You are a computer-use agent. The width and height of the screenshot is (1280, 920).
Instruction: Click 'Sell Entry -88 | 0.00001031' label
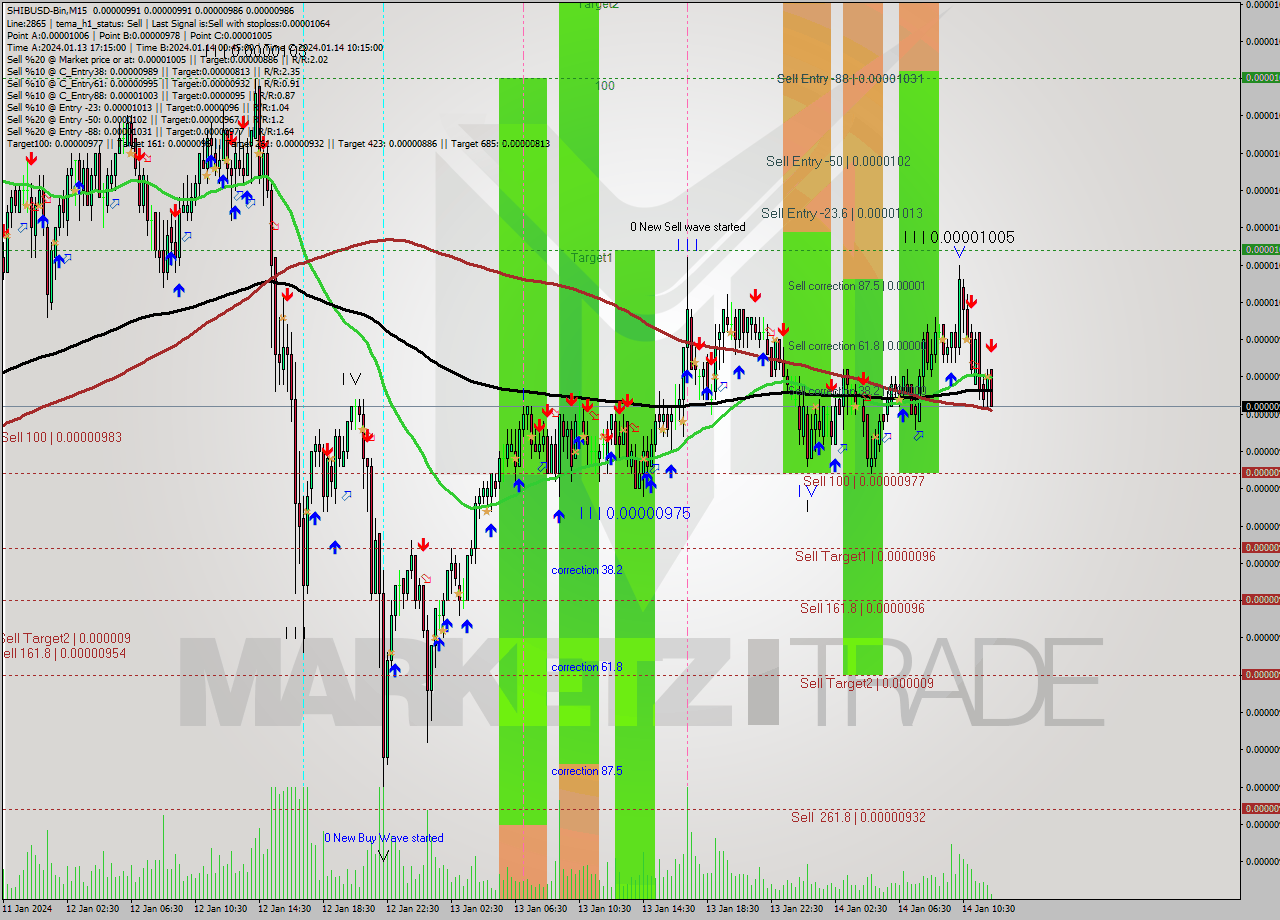tap(850, 78)
